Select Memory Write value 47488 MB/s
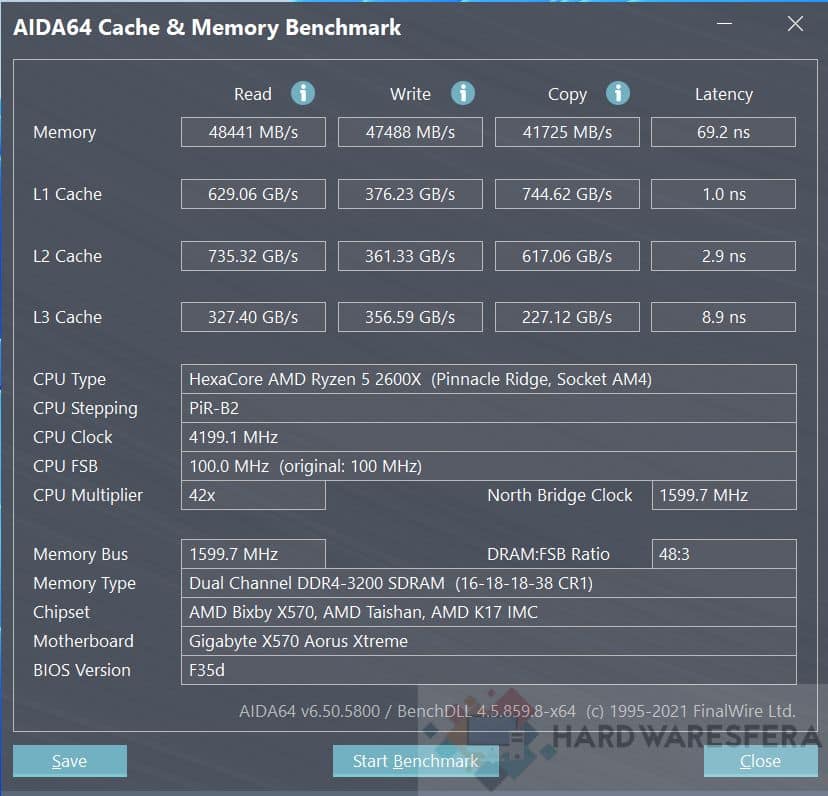828x796 pixels. pos(410,132)
